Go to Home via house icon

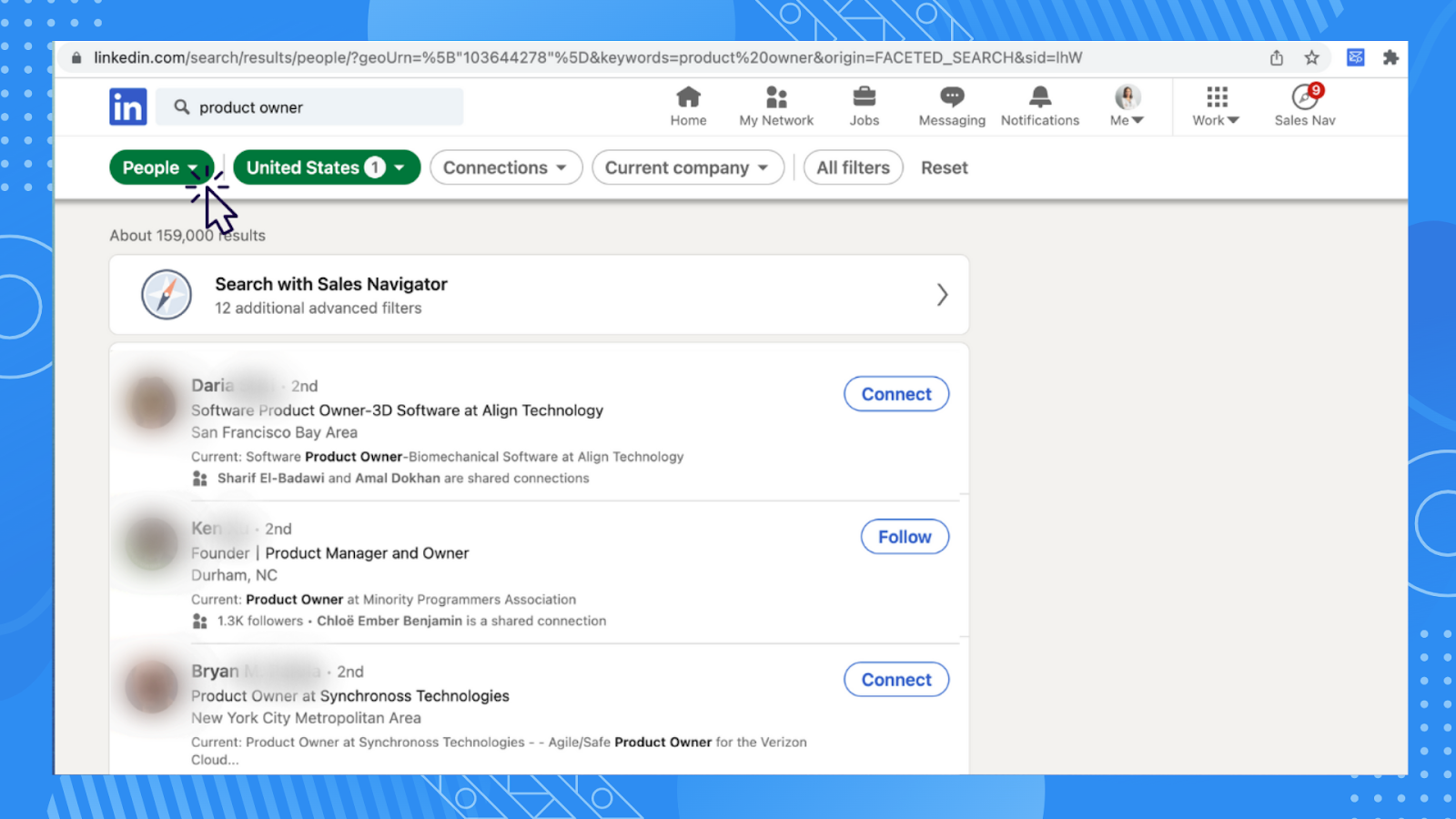click(689, 96)
